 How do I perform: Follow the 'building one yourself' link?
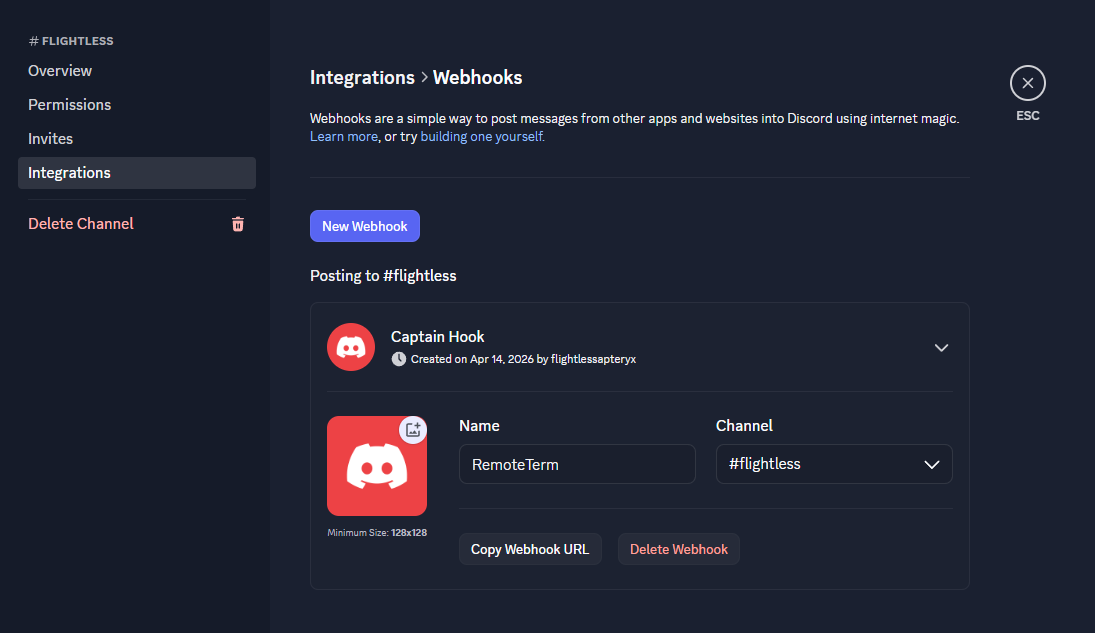click(x=482, y=137)
